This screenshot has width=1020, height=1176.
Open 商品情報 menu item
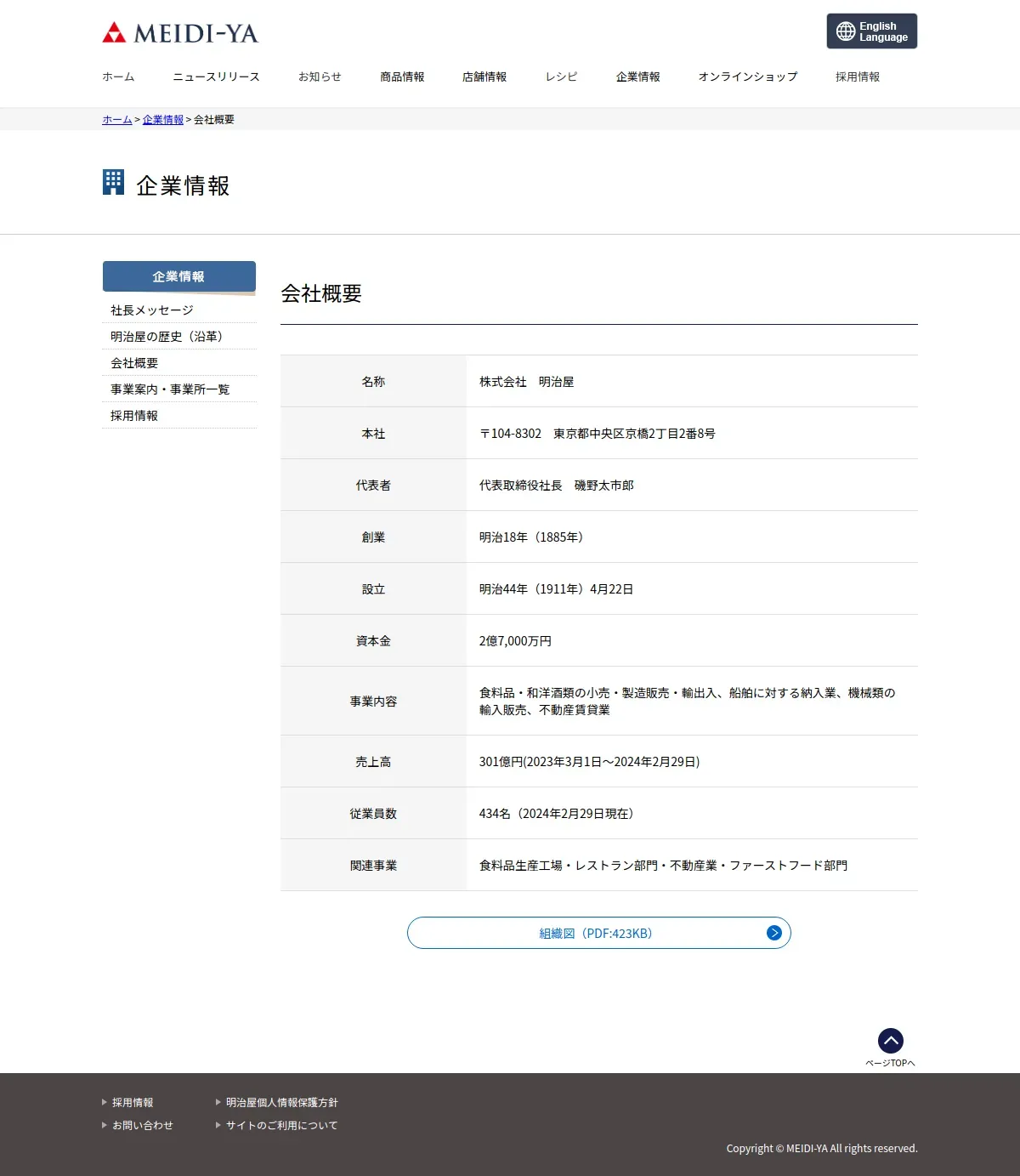tap(402, 77)
